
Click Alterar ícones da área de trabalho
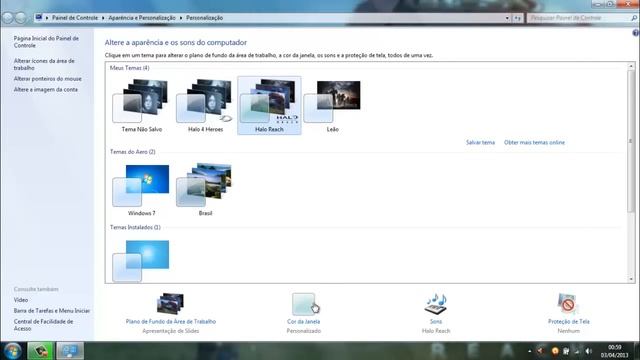[x=44, y=64]
